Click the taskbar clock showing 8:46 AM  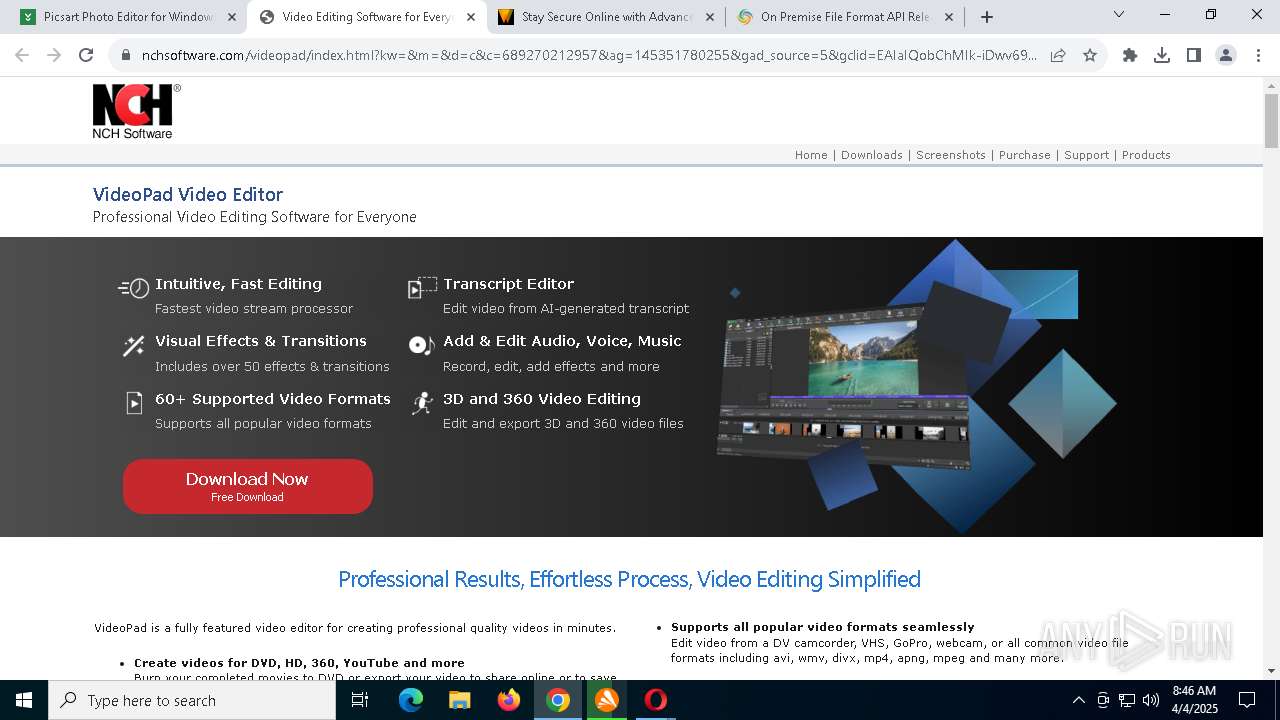click(1194, 700)
